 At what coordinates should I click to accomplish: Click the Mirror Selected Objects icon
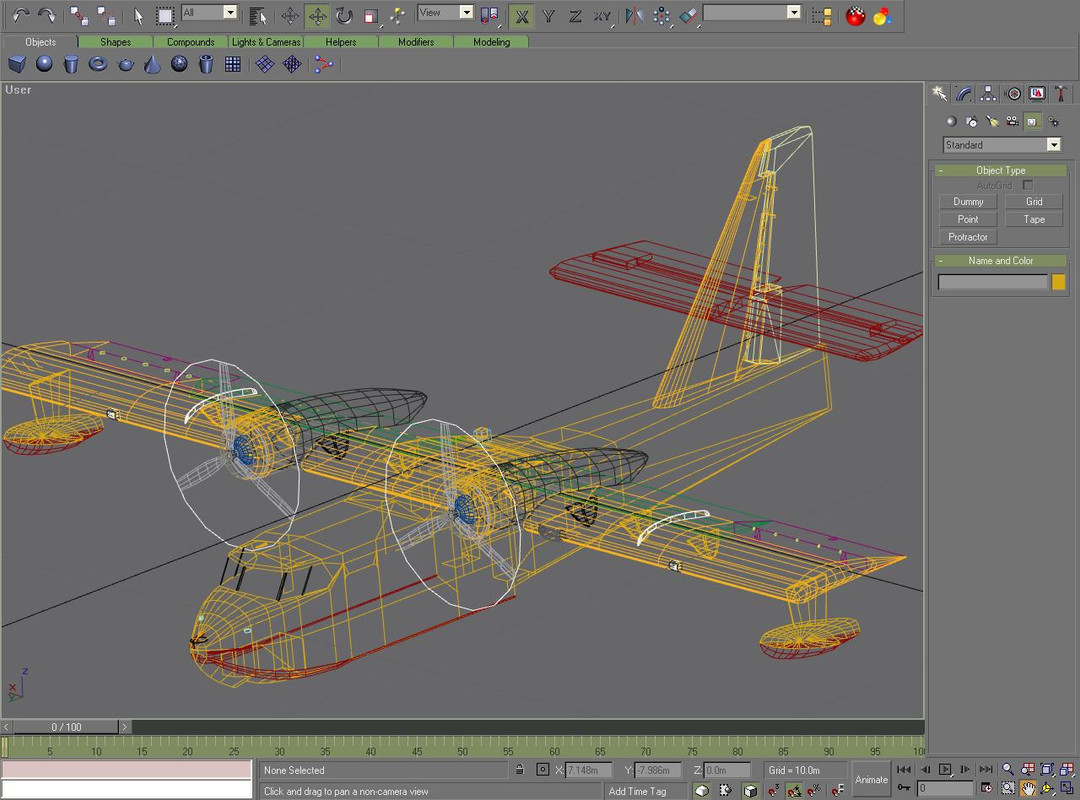[x=634, y=15]
